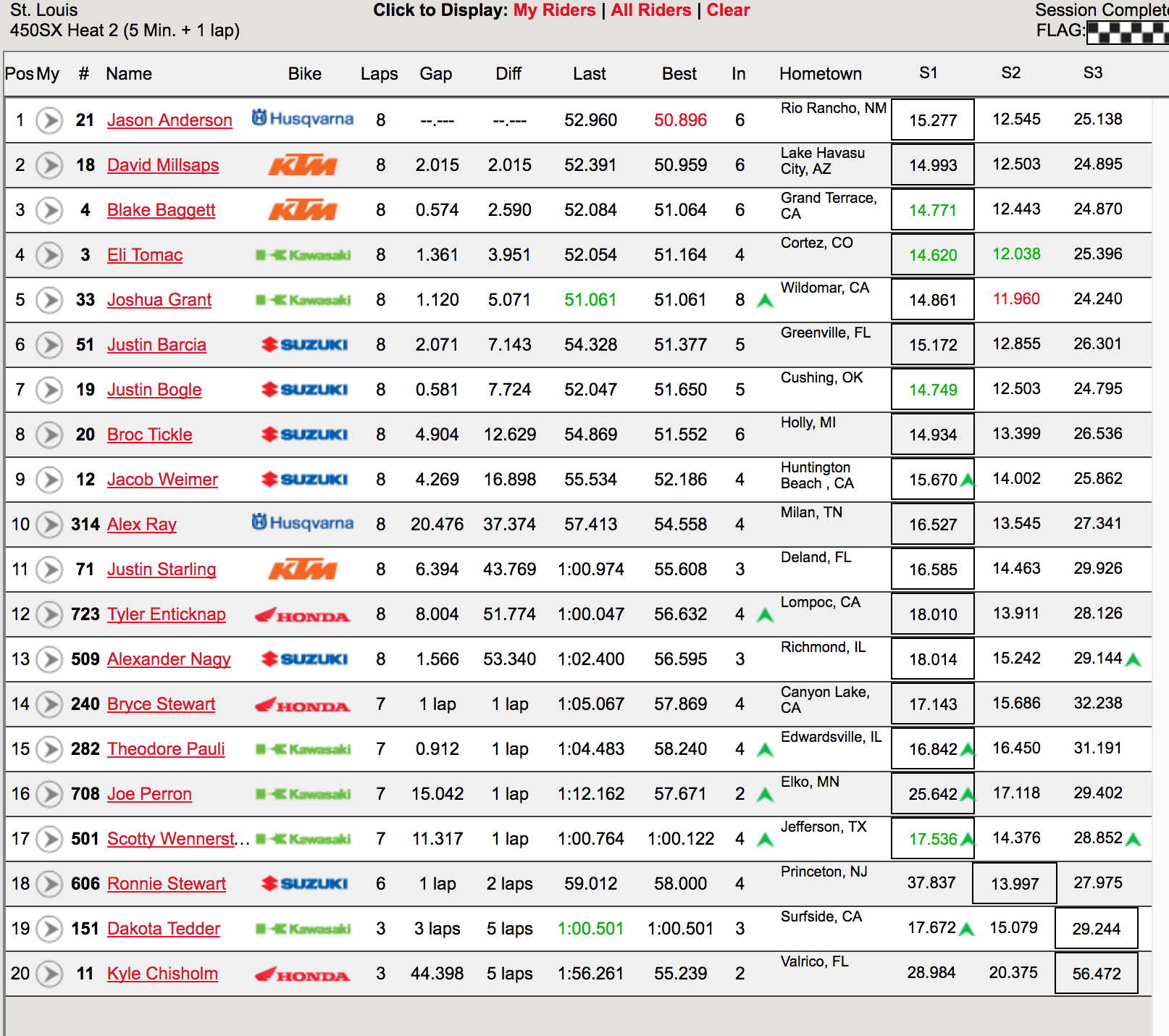Click the My Riders arrow icon for Jason Anderson
Viewport: 1169px width, 1036px height.
point(49,120)
